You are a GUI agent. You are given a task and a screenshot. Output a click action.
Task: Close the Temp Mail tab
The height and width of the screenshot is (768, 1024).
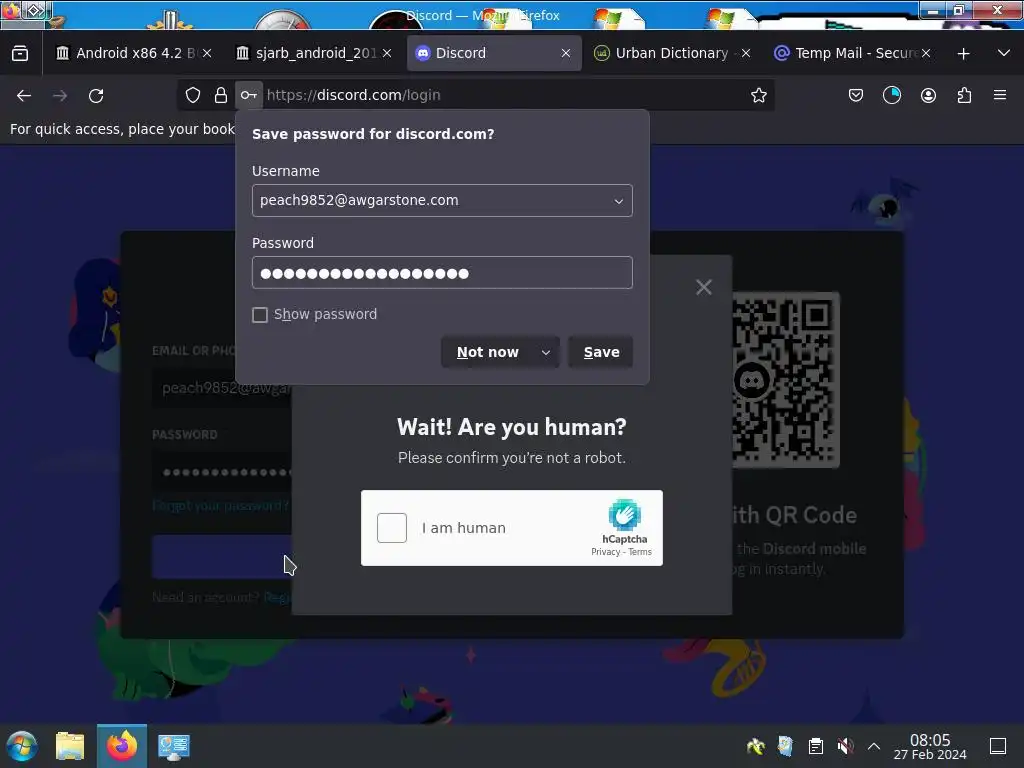pyautogui.click(x=925, y=54)
